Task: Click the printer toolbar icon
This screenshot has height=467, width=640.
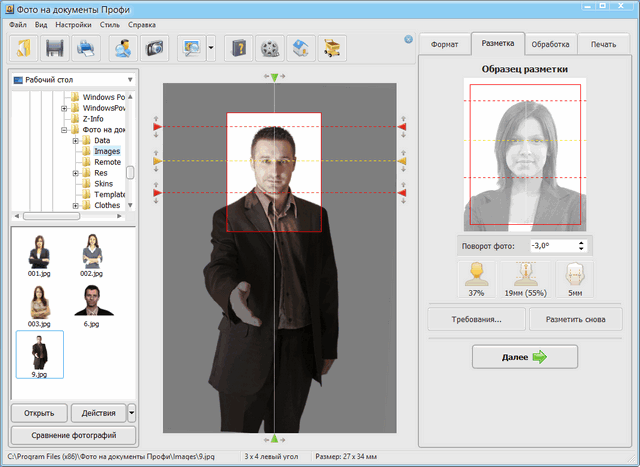Action: click(x=86, y=48)
